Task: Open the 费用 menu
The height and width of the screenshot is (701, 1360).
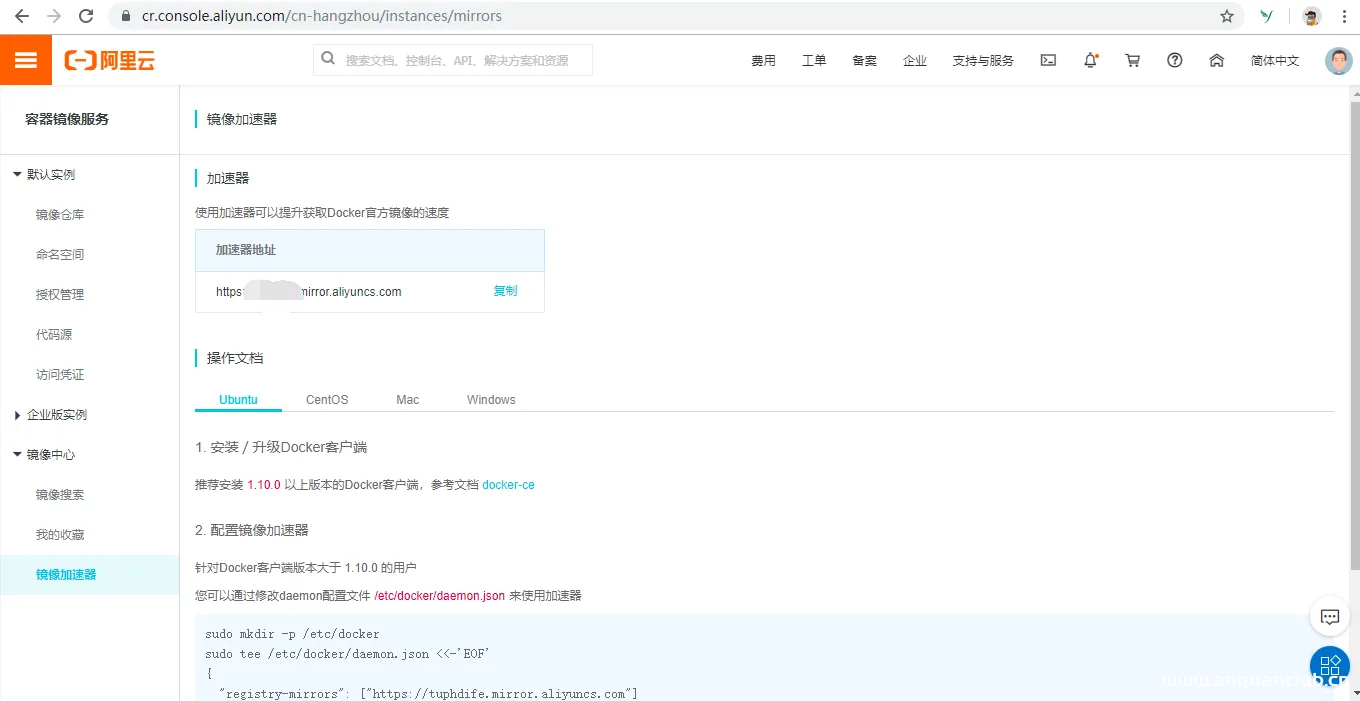Action: click(763, 61)
